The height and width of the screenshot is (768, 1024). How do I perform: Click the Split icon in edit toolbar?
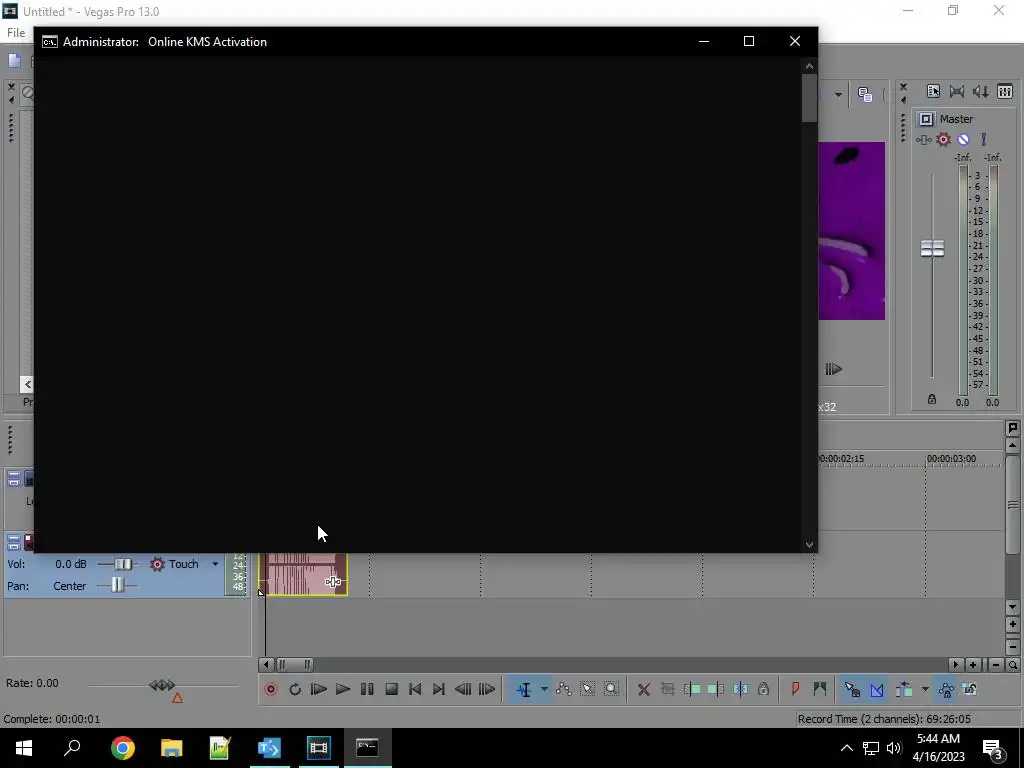(740, 689)
